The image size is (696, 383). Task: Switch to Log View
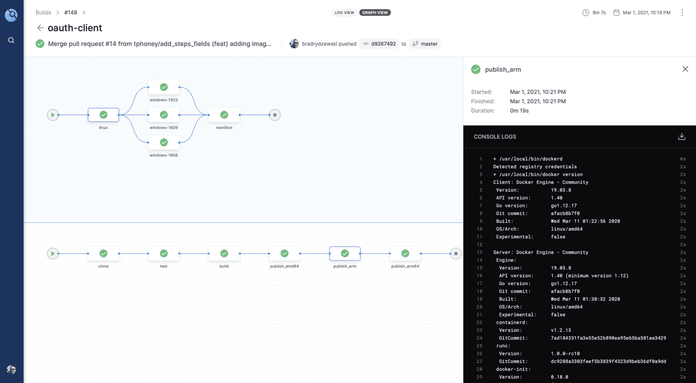pyautogui.click(x=344, y=12)
